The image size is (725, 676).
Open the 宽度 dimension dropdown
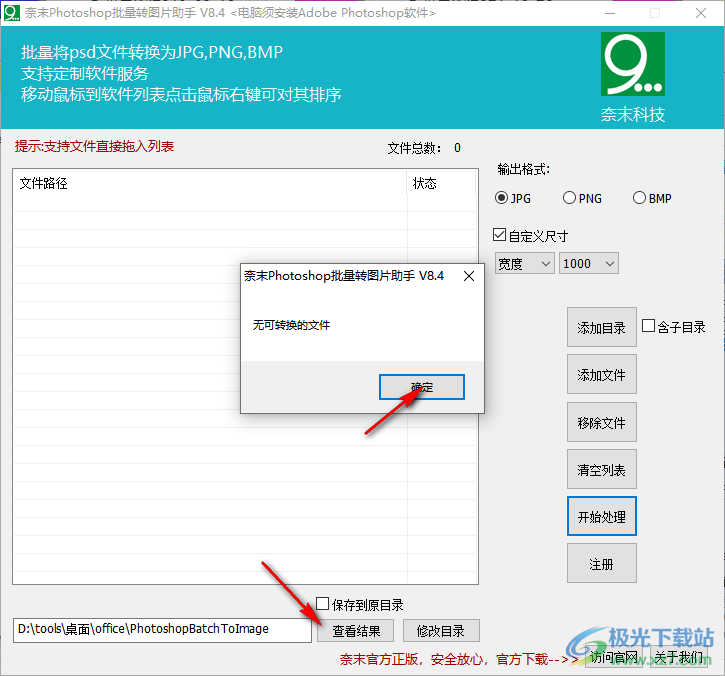(524, 264)
